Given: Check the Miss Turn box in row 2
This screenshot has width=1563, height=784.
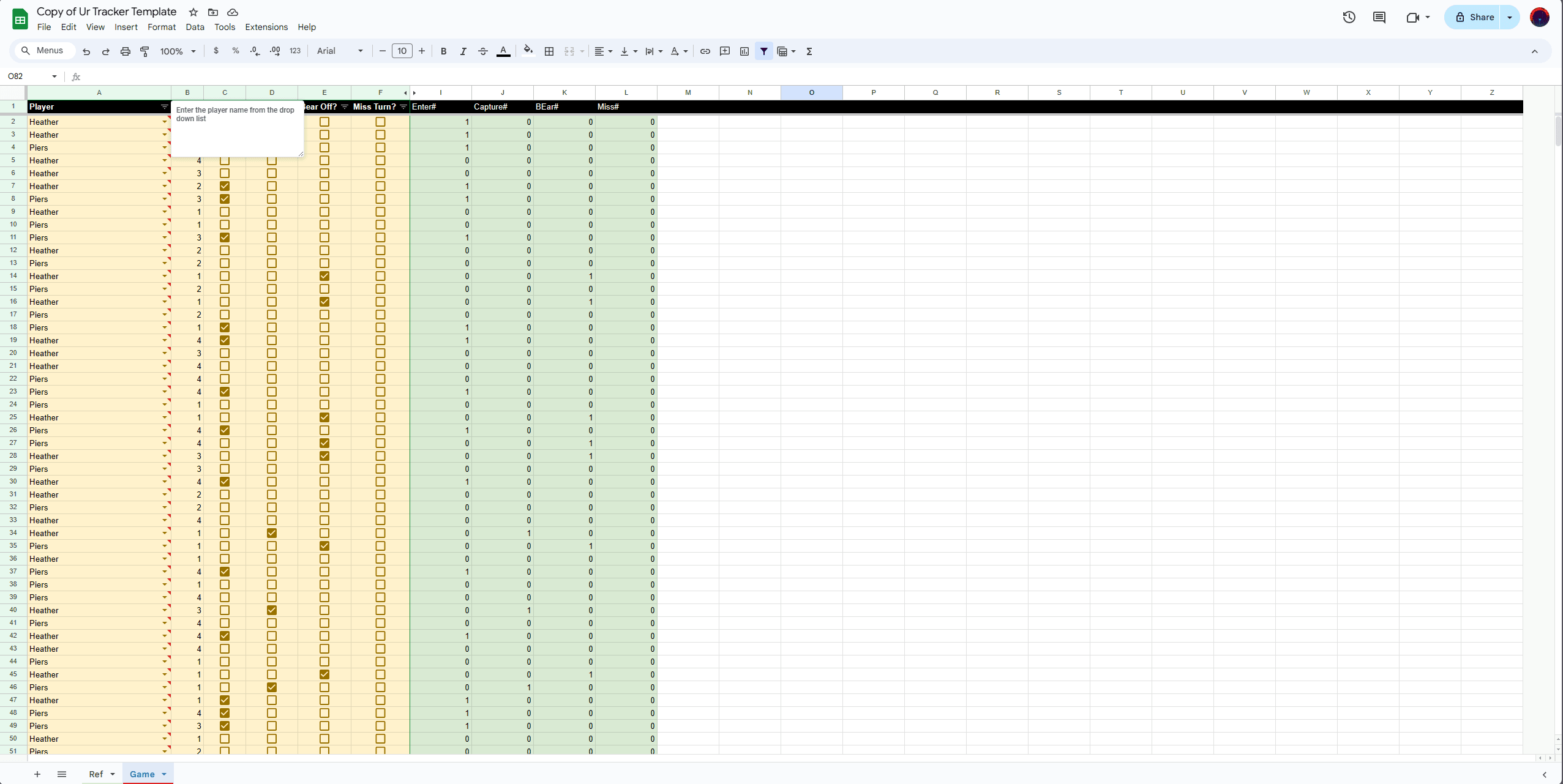Looking at the screenshot, I should [x=380, y=122].
